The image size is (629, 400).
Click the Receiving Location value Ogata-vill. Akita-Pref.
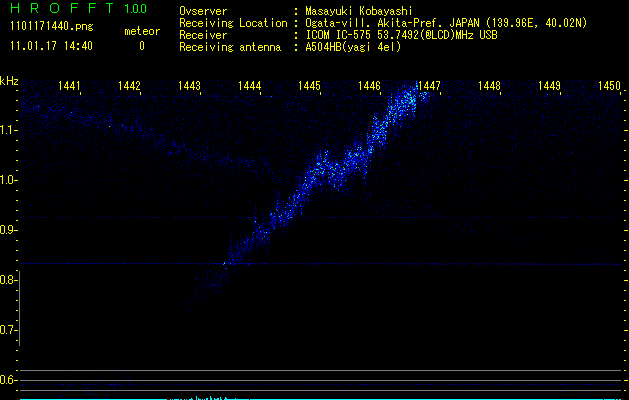coord(375,23)
